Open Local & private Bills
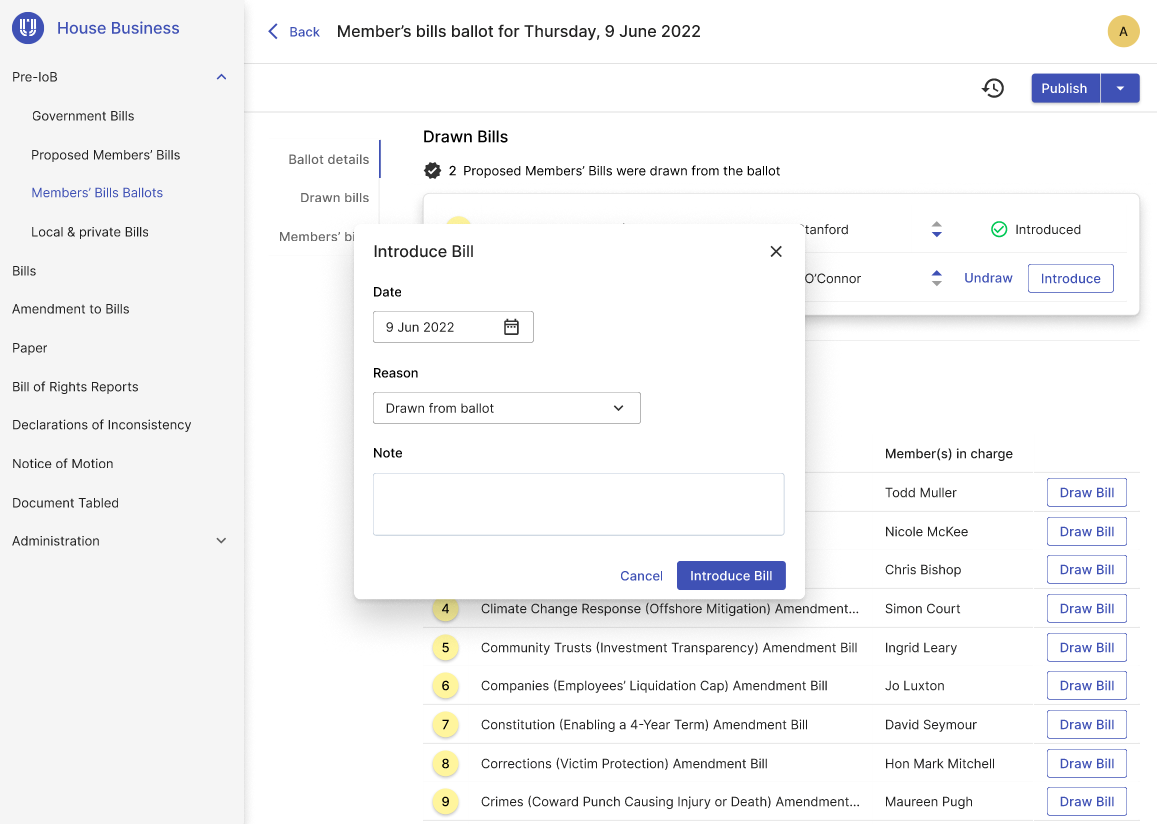This screenshot has height=824, width=1157. click(90, 232)
